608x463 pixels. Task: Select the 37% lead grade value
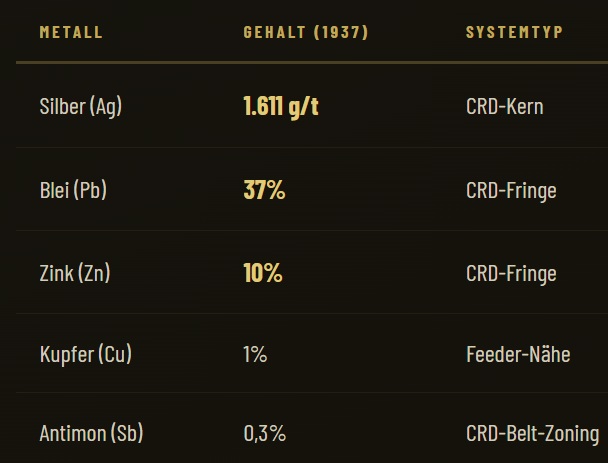[264, 190]
